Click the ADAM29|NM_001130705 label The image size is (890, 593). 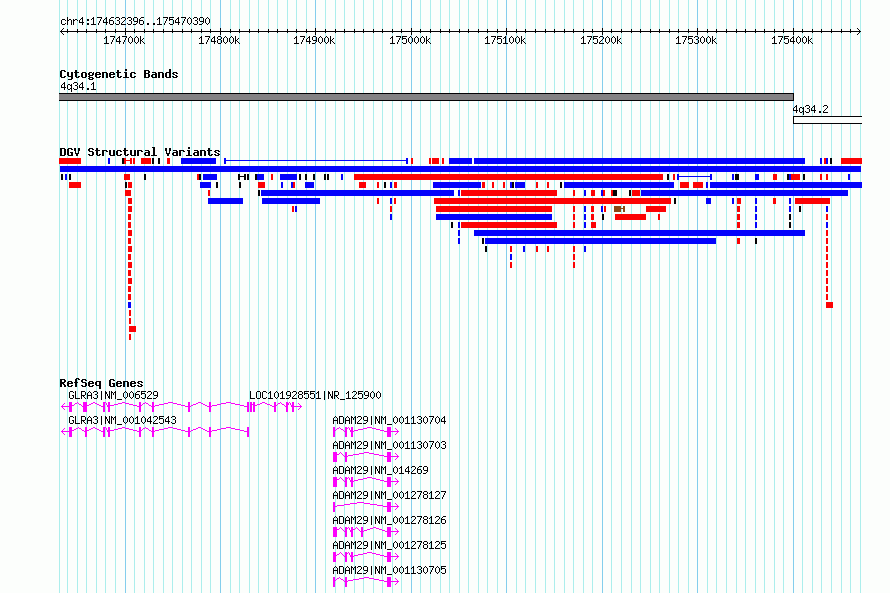tap(389, 570)
